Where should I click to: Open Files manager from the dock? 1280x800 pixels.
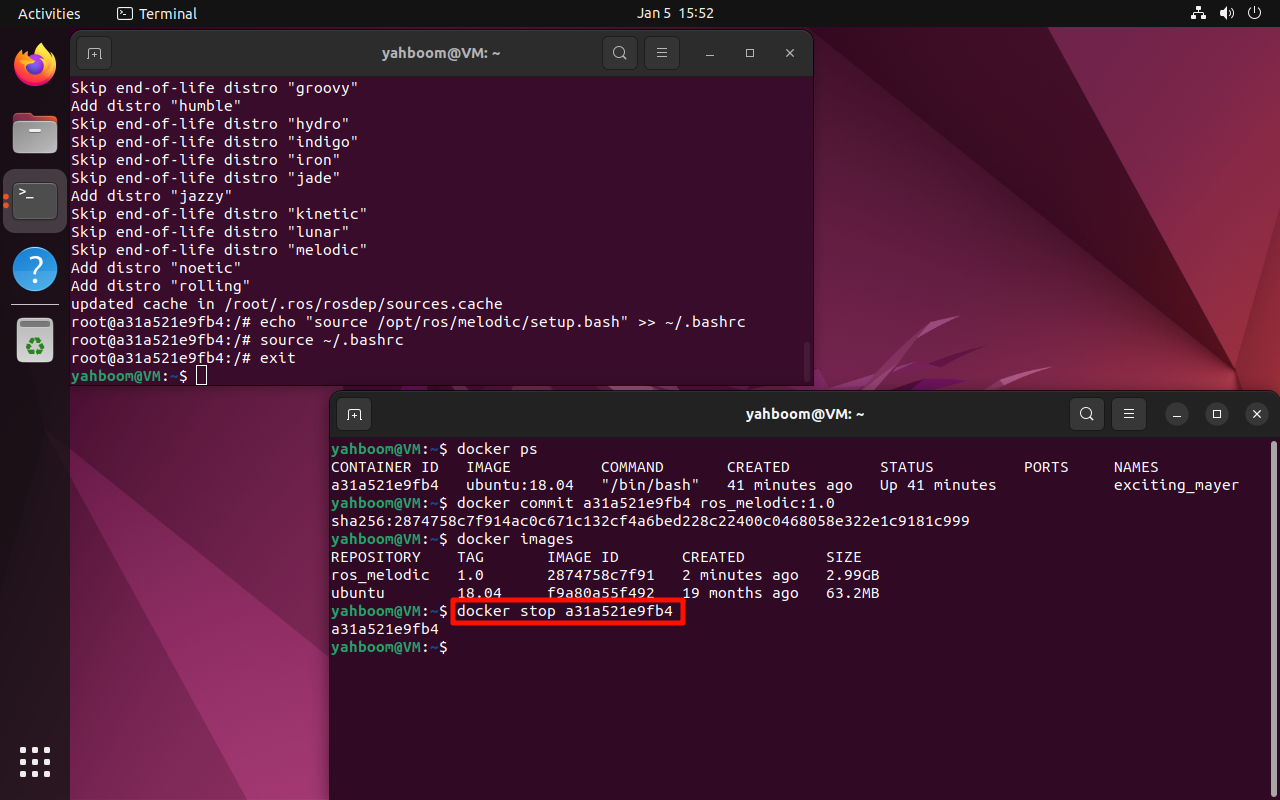35,133
